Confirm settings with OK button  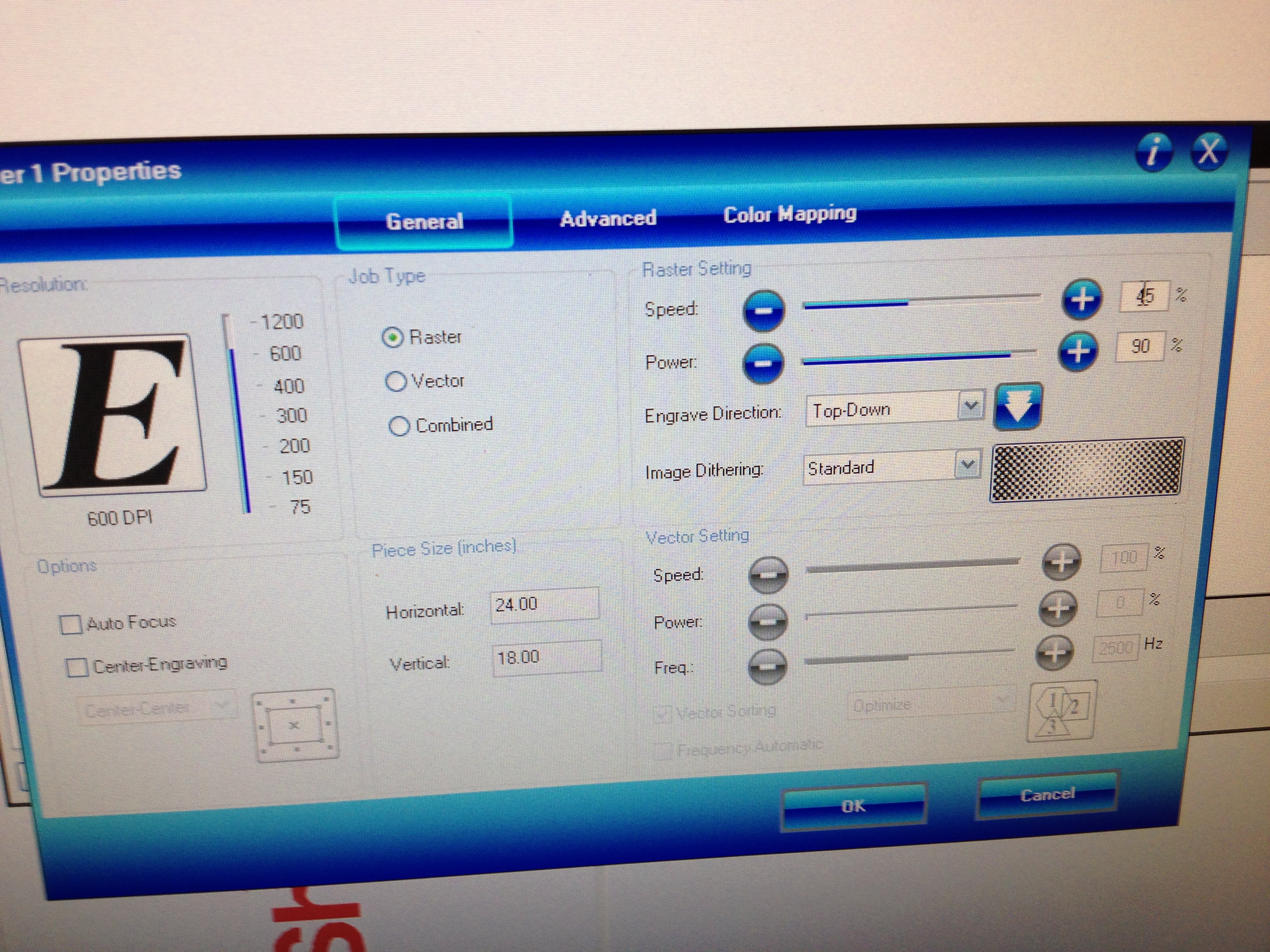coord(854,806)
